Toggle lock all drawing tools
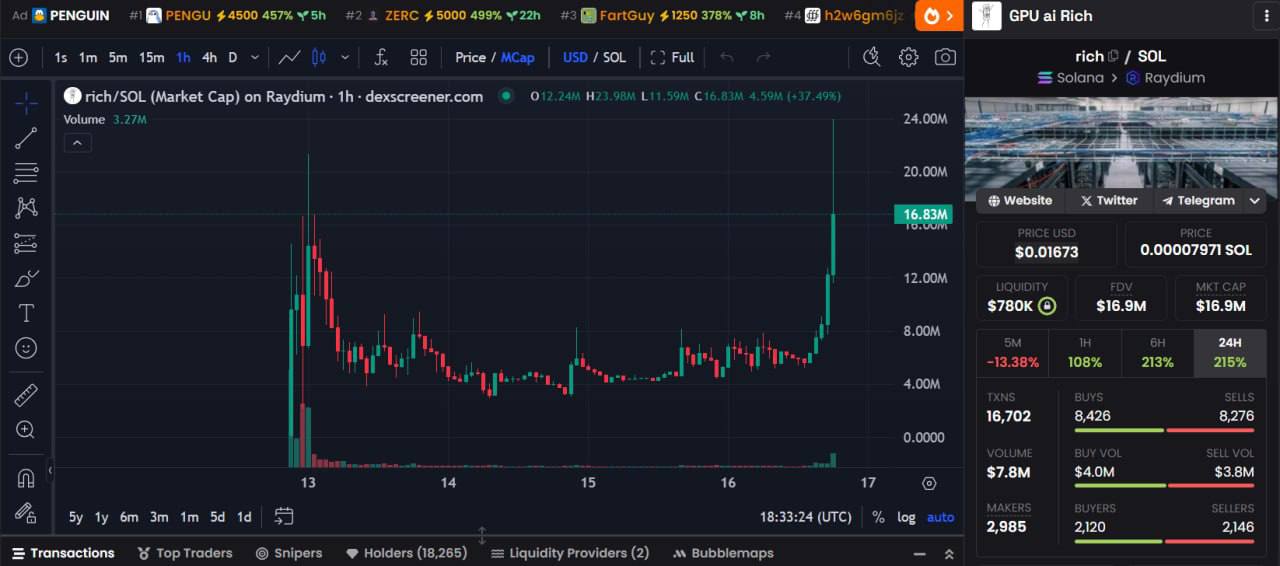This screenshot has height=566, width=1280. (x=26, y=512)
